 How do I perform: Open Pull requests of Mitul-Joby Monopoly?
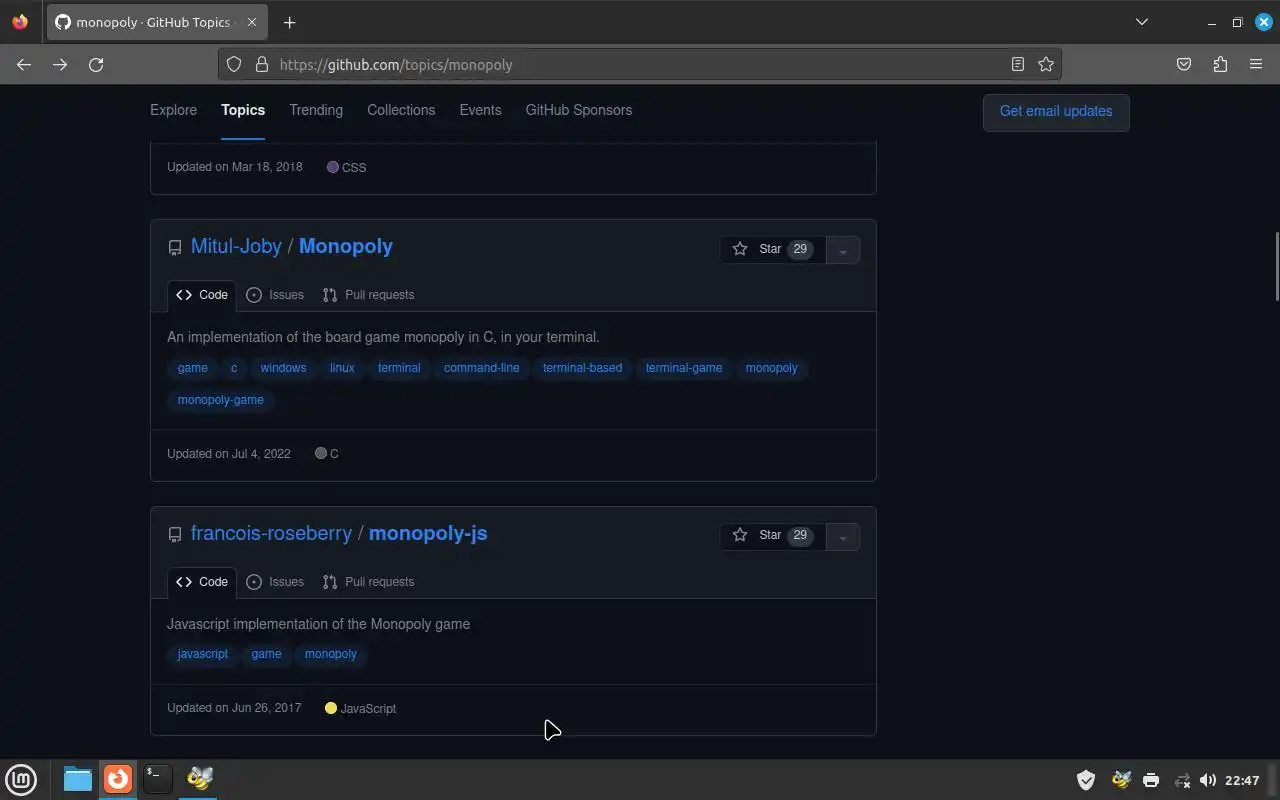coord(368,295)
